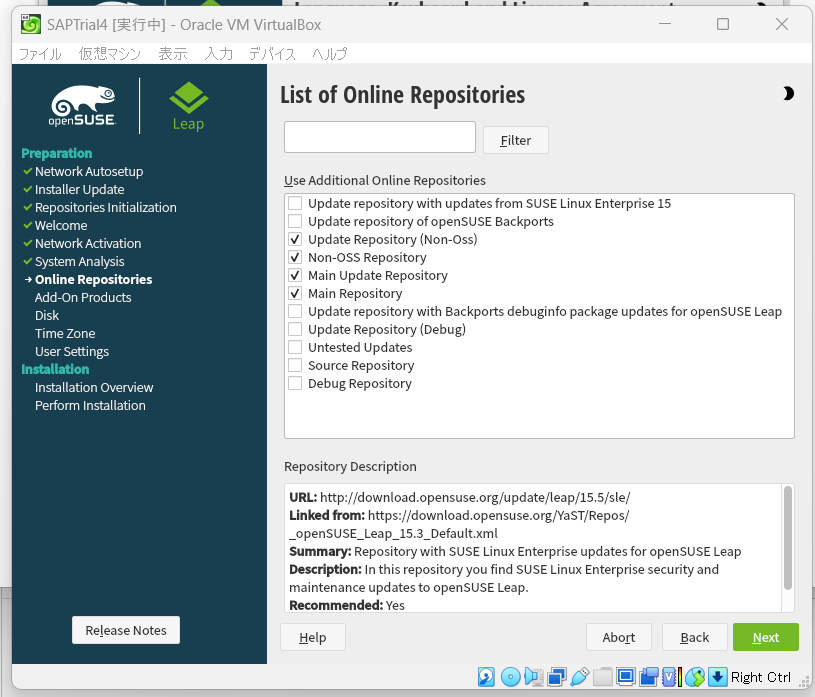Click Repositories Initialization in sidebar
Image resolution: width=815 pixels, height=697 pixels.
[x=106, y=207]
